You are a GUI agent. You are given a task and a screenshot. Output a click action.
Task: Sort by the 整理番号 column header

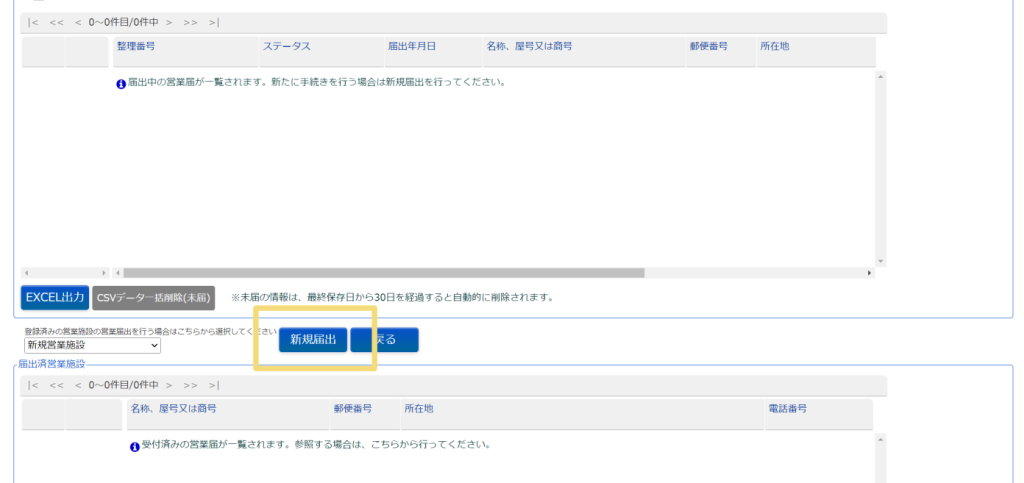pyautogui.click(x=136, y=47)
